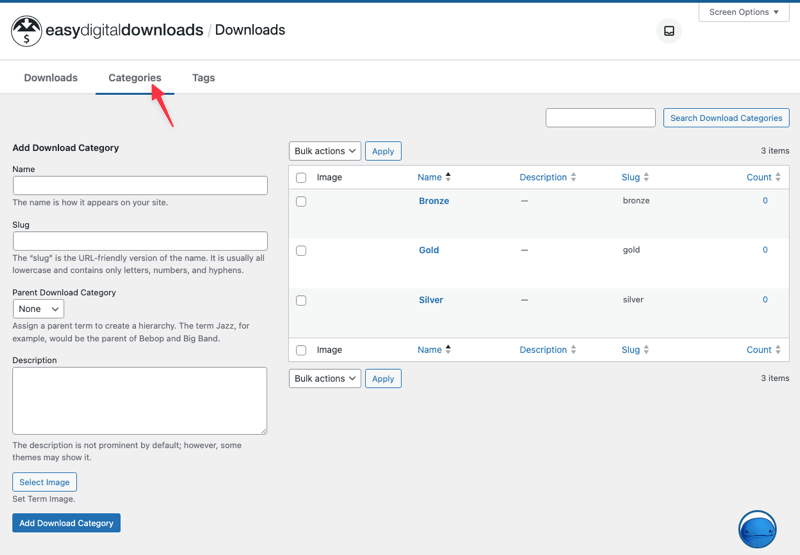This screenshot has width=800, height=555.
Task: Click the Search Download Categories button
Action: click(726, 118)
